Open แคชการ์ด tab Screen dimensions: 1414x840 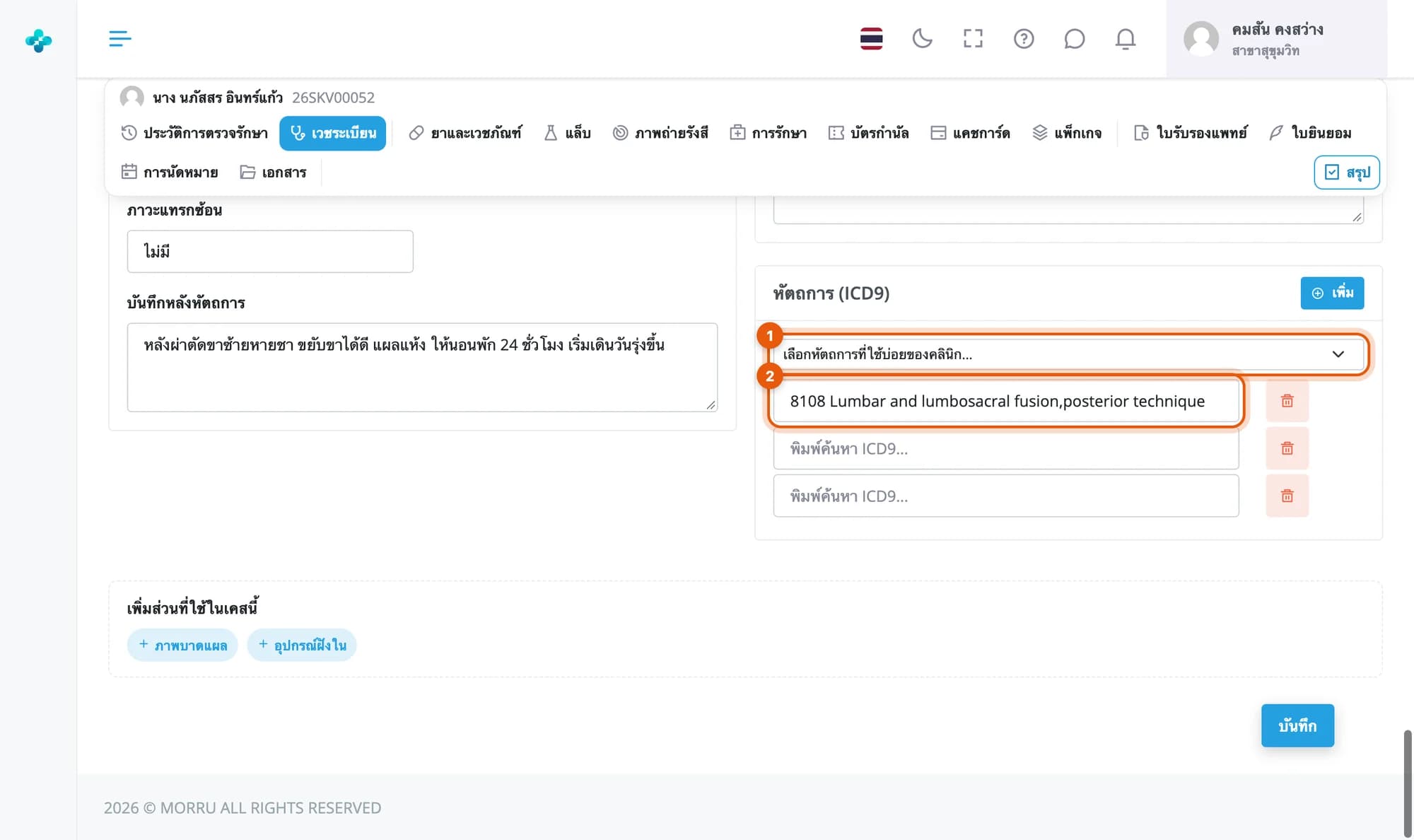[970, 133]
